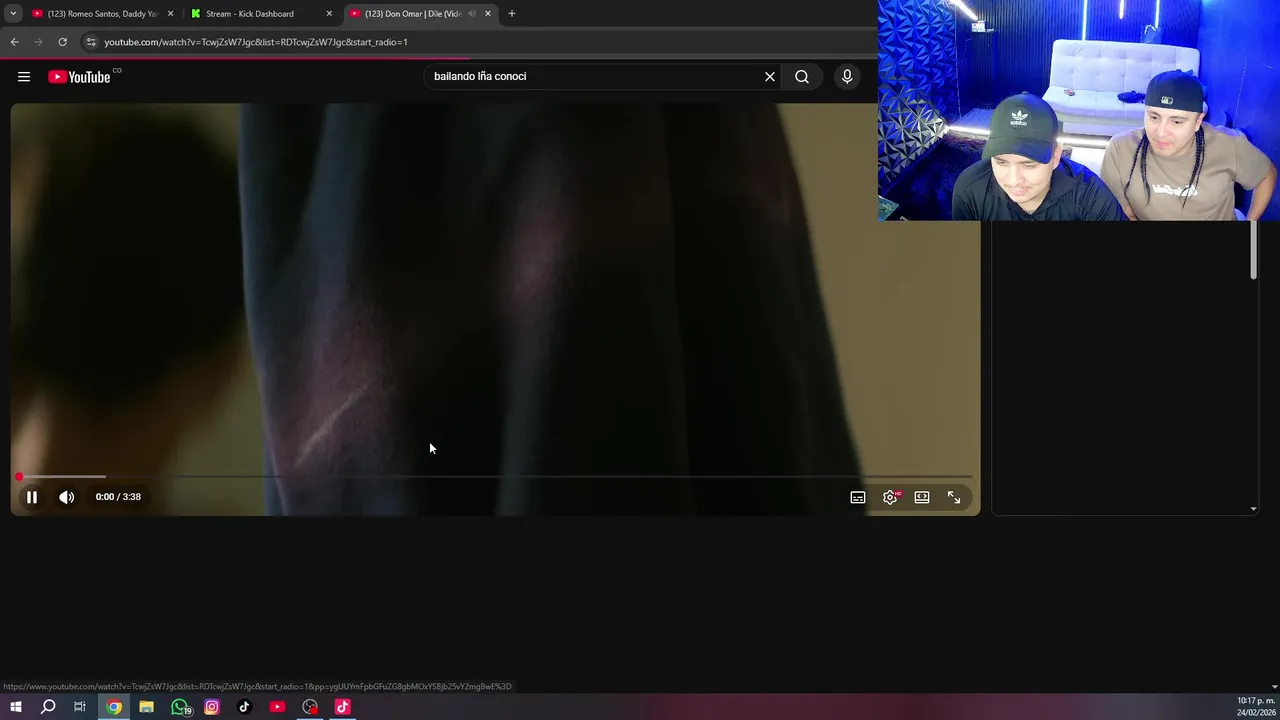Open the Windows Start menu
1280x720 pixels.
click(x=15, y=707)
